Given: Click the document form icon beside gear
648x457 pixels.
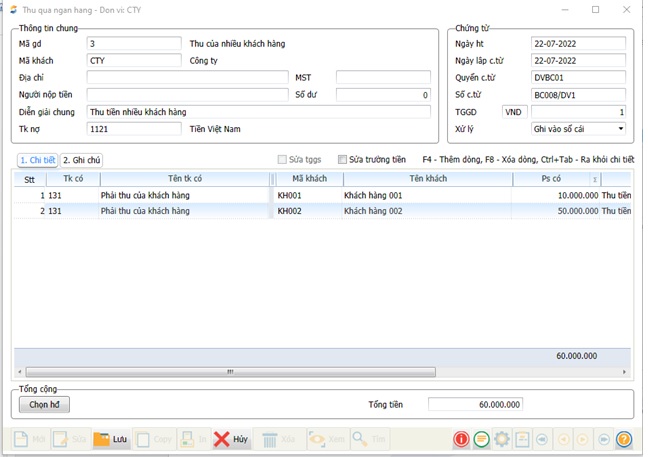Looking at the screenshot, I should coord(522,439).
